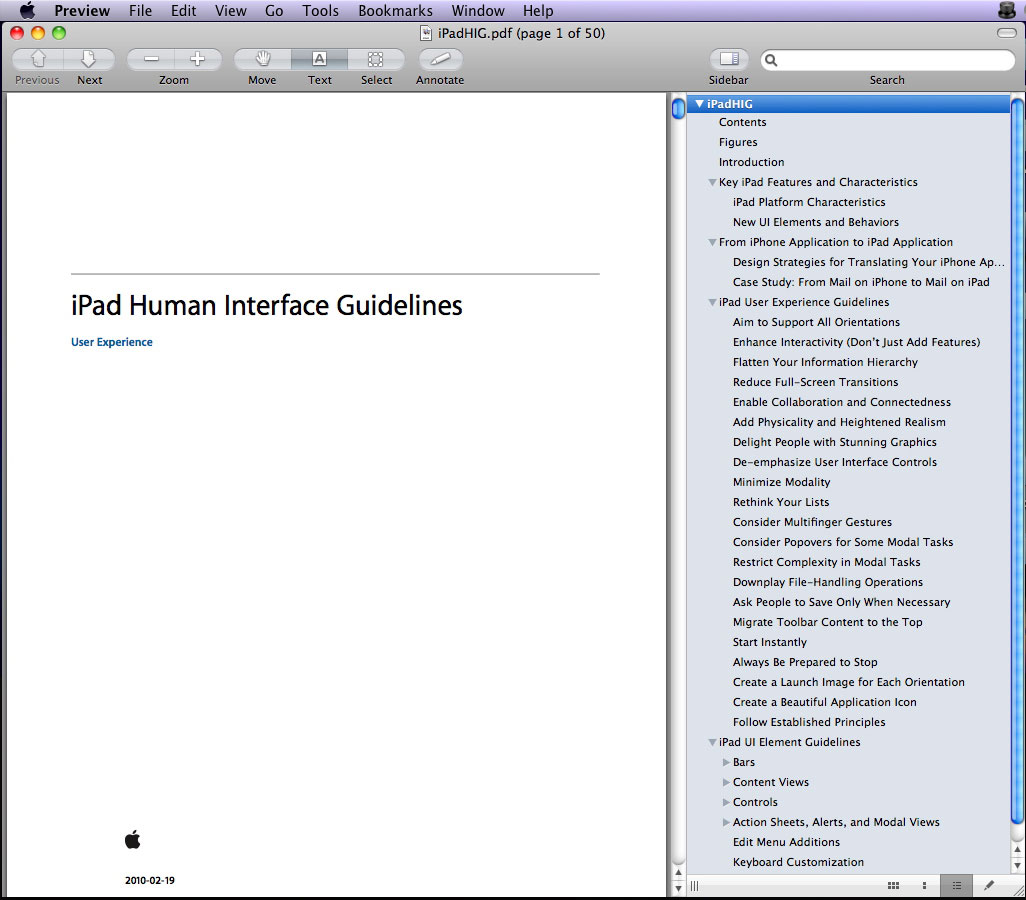
Task: Select Keyboard Customization outline entry
Action: [x=798, y=862]
